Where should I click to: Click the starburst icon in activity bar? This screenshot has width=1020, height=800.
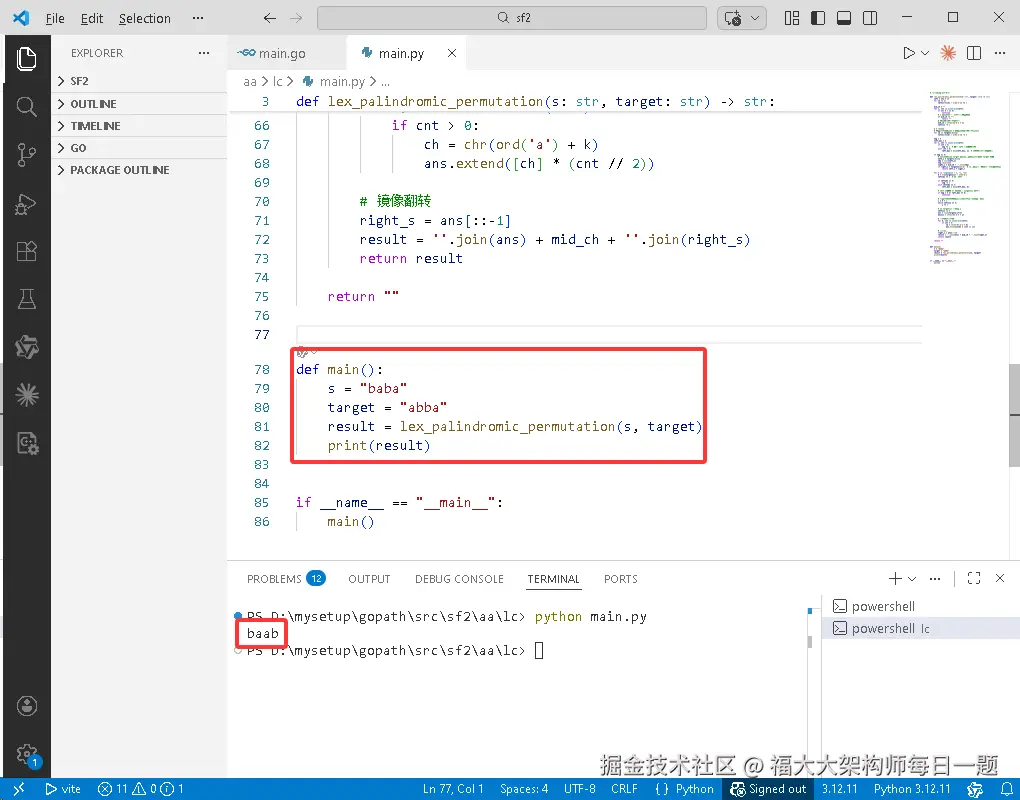tap(27, 395)
